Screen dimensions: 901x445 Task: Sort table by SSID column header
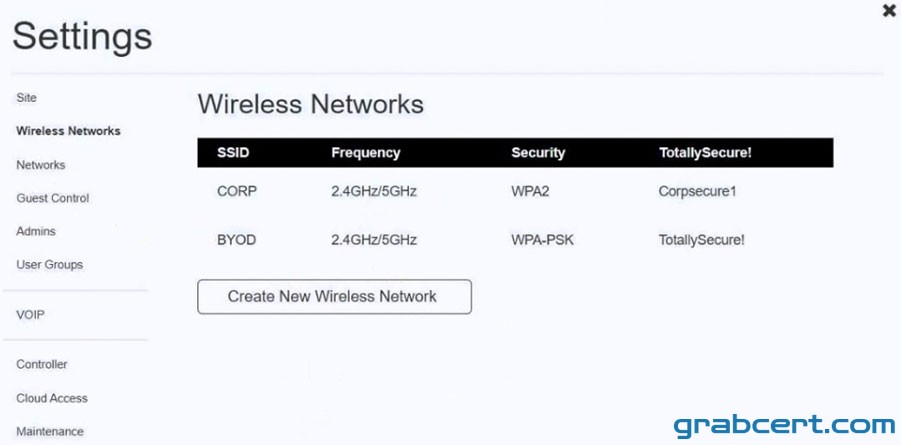click(x=233, y=153)
